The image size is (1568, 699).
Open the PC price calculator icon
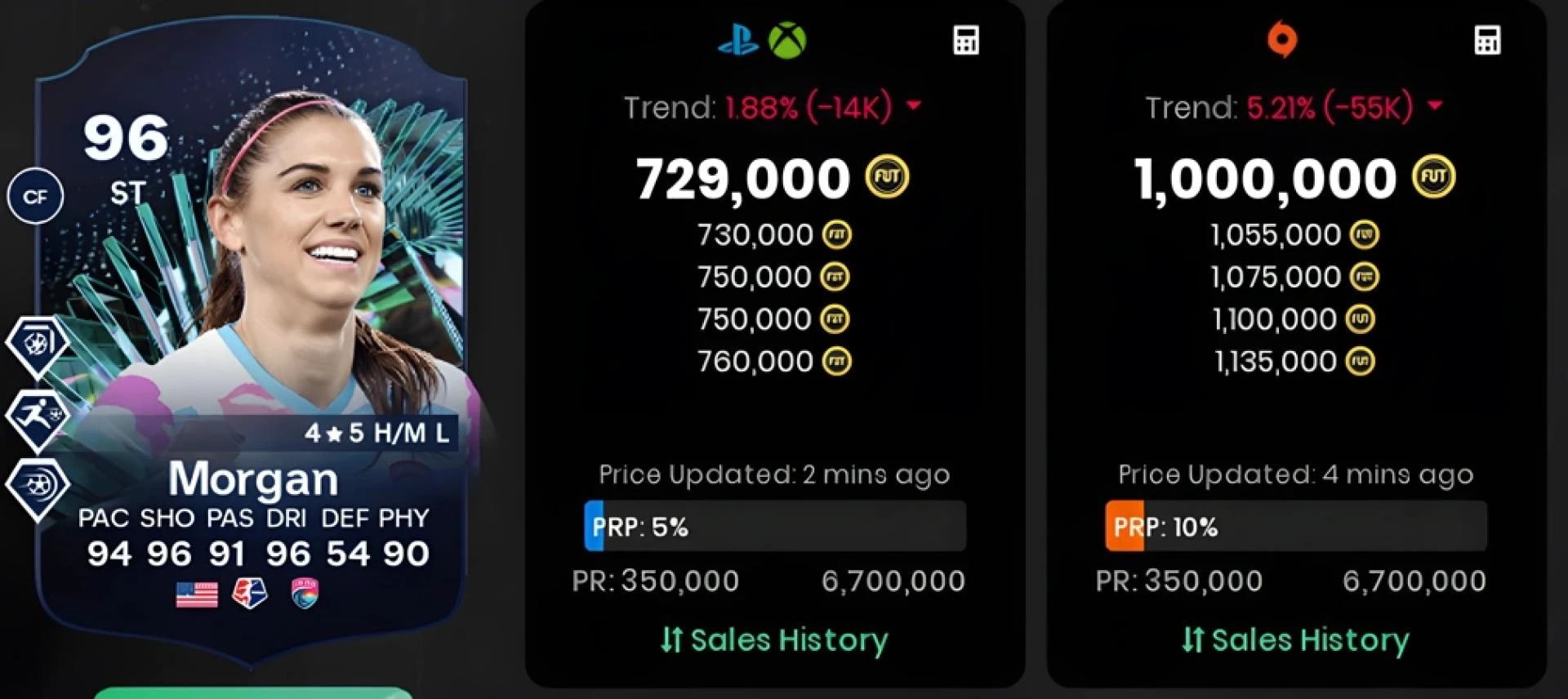[x=1487, y=40]
